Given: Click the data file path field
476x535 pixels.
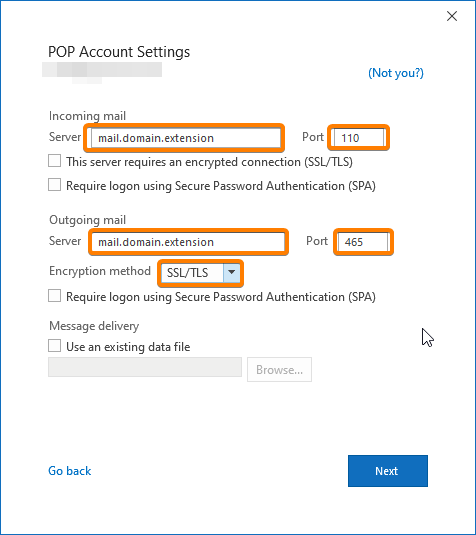Looking at the screenshot, I should 145,367.
